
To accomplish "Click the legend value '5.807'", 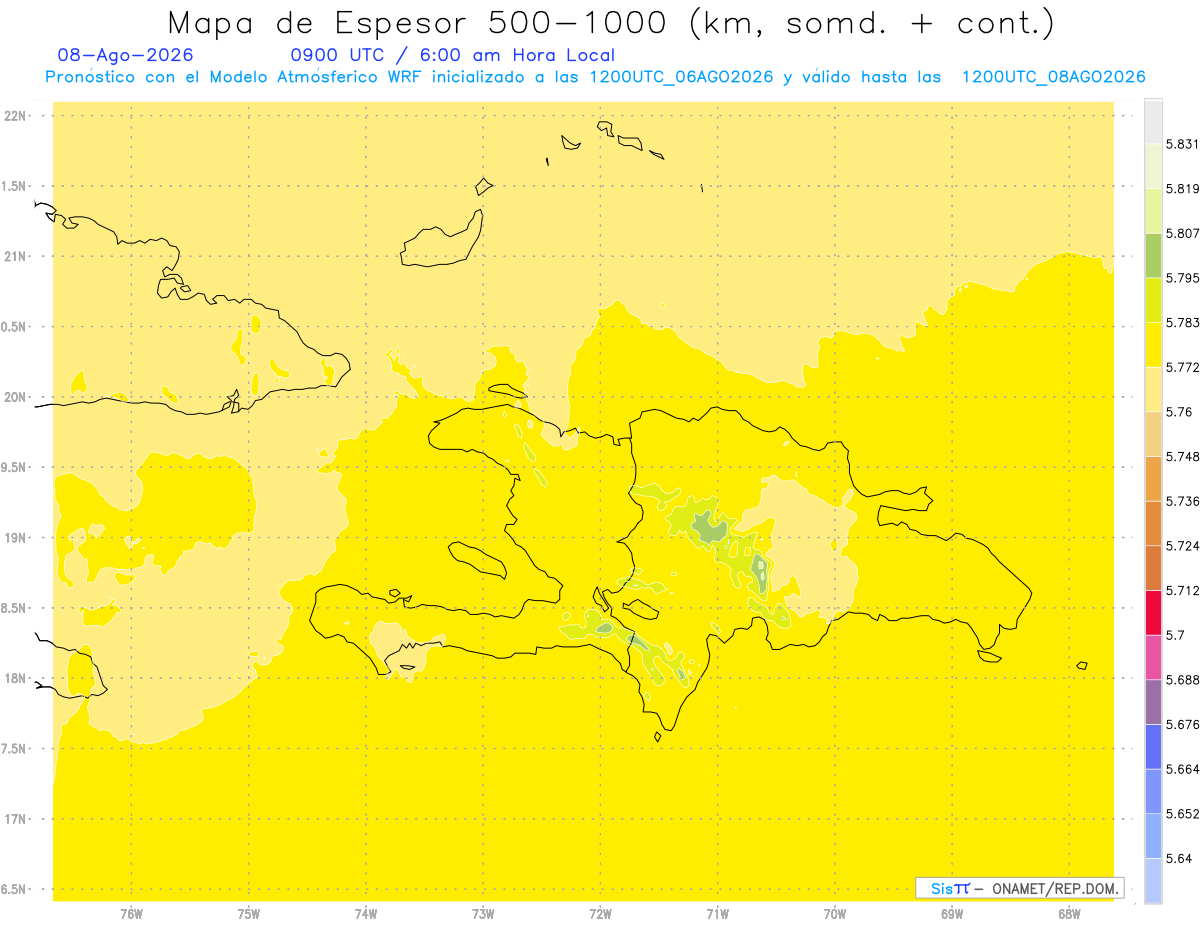I will click(1183, 233).
